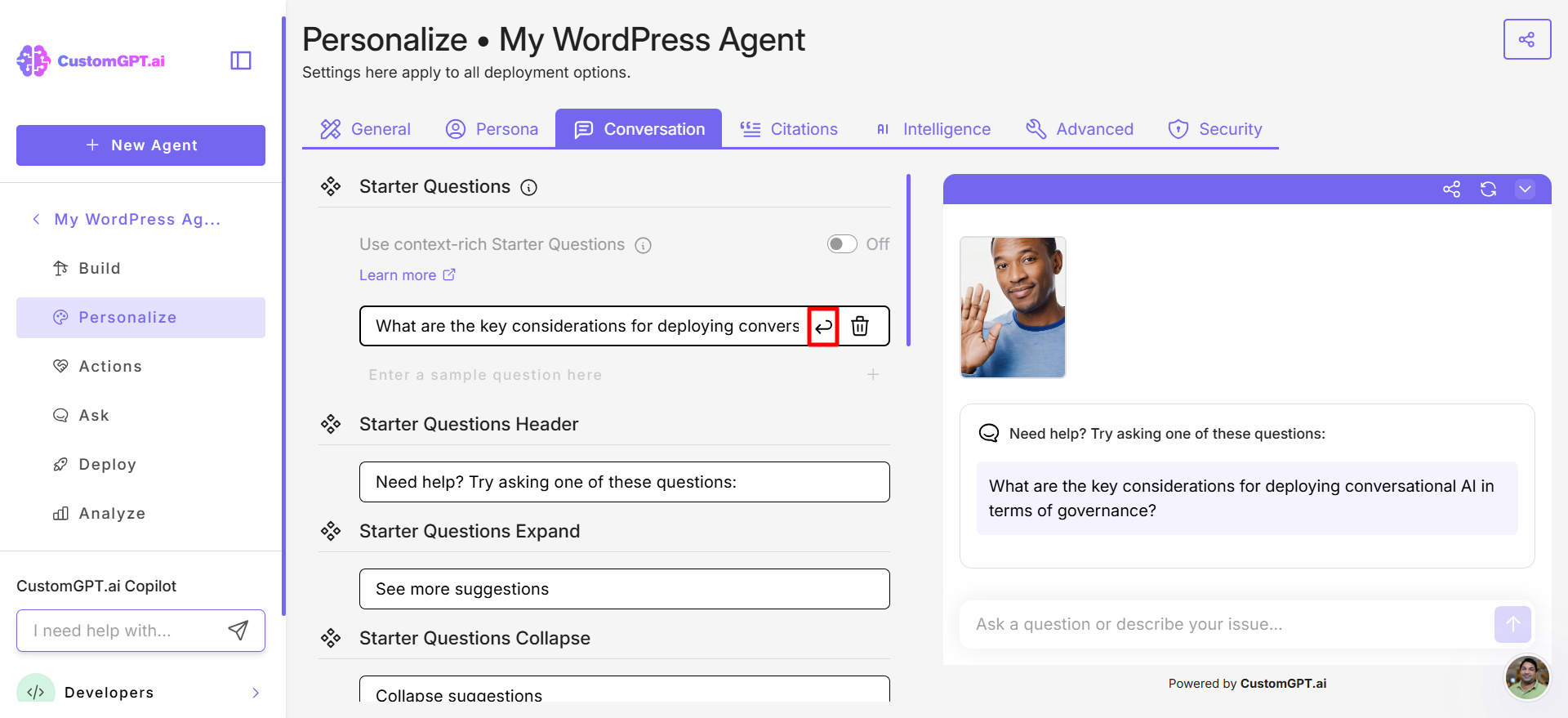Click the Starter Questions Header section icon
Viewport: 1568px width, 718px height.
[x=331, y=424]
